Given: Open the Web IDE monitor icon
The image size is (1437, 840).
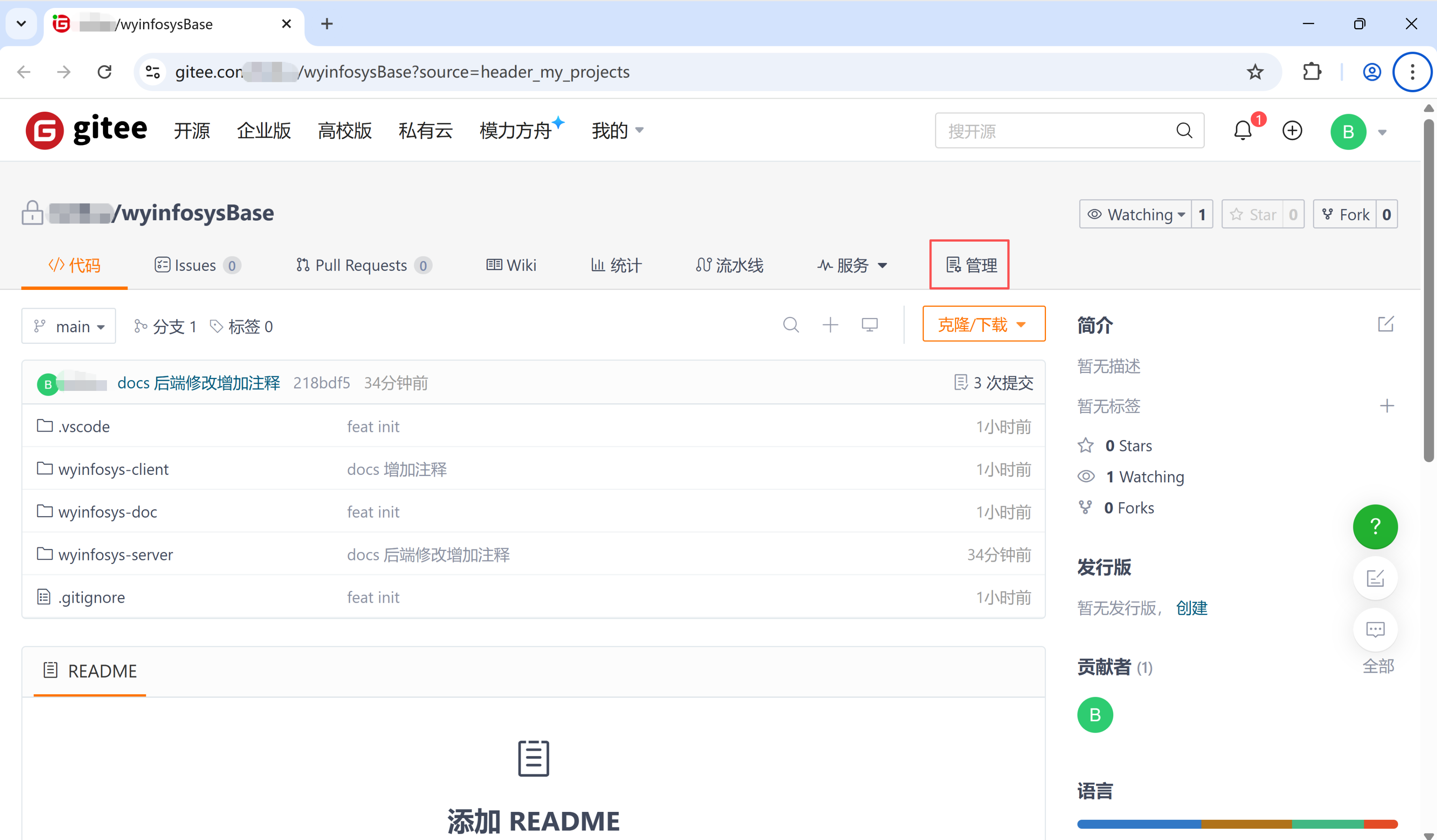Looking at the screenshot, I should (869, 324).
